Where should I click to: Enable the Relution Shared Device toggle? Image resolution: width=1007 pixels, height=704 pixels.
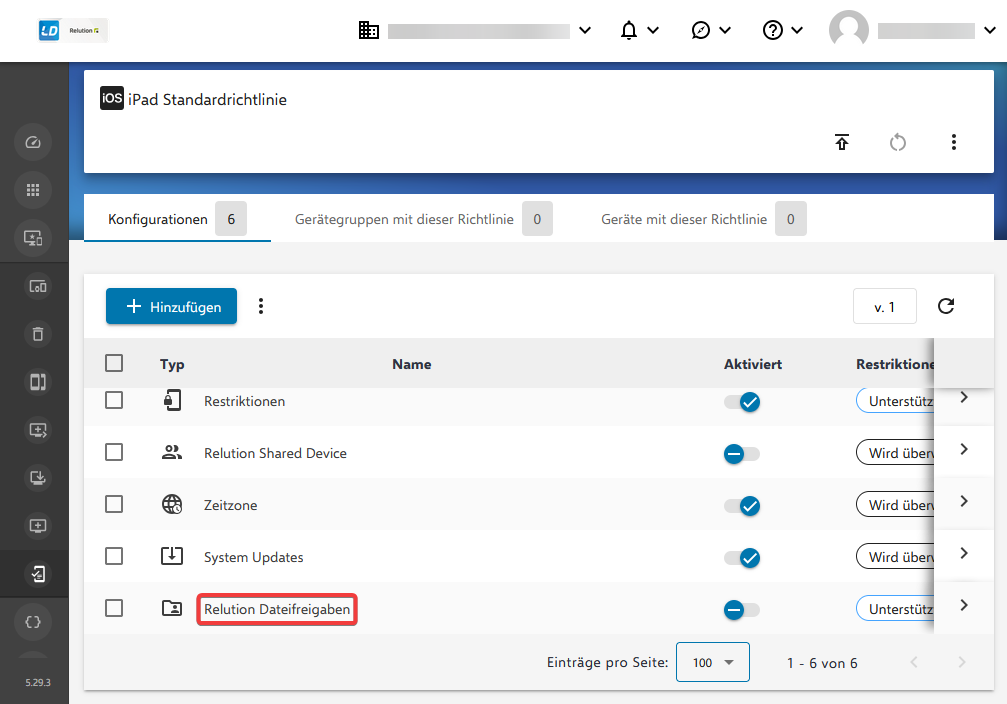point(742,454)
